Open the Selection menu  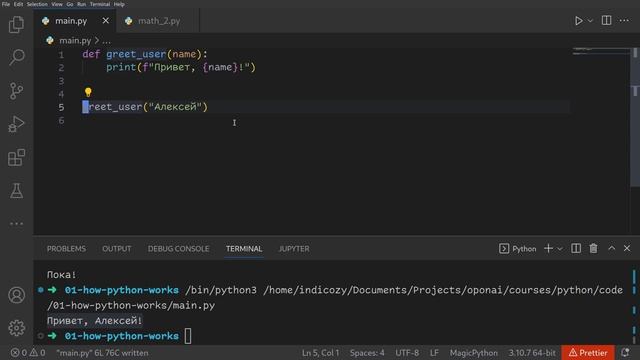(37, 4)
